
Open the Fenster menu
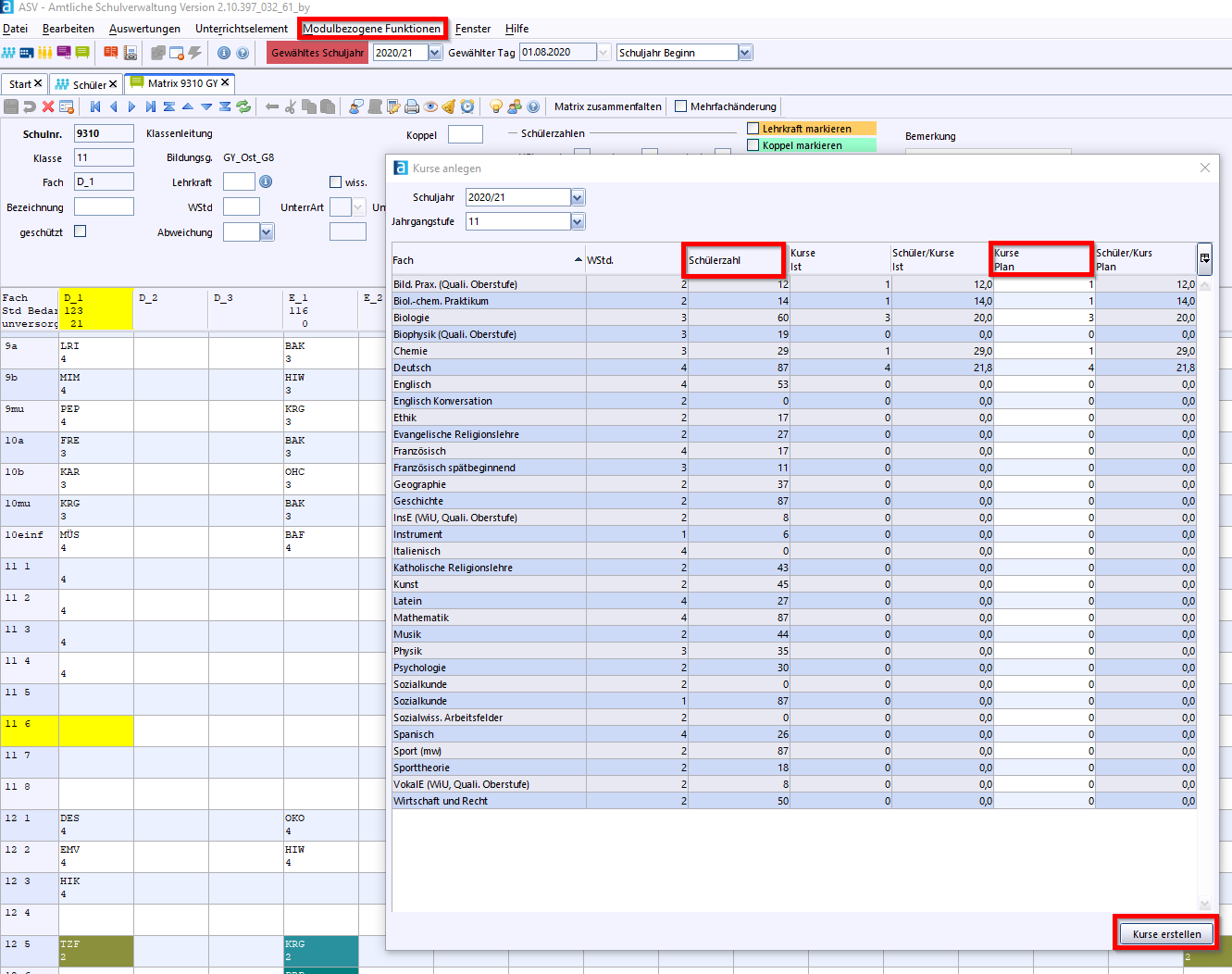click(473, 29)
